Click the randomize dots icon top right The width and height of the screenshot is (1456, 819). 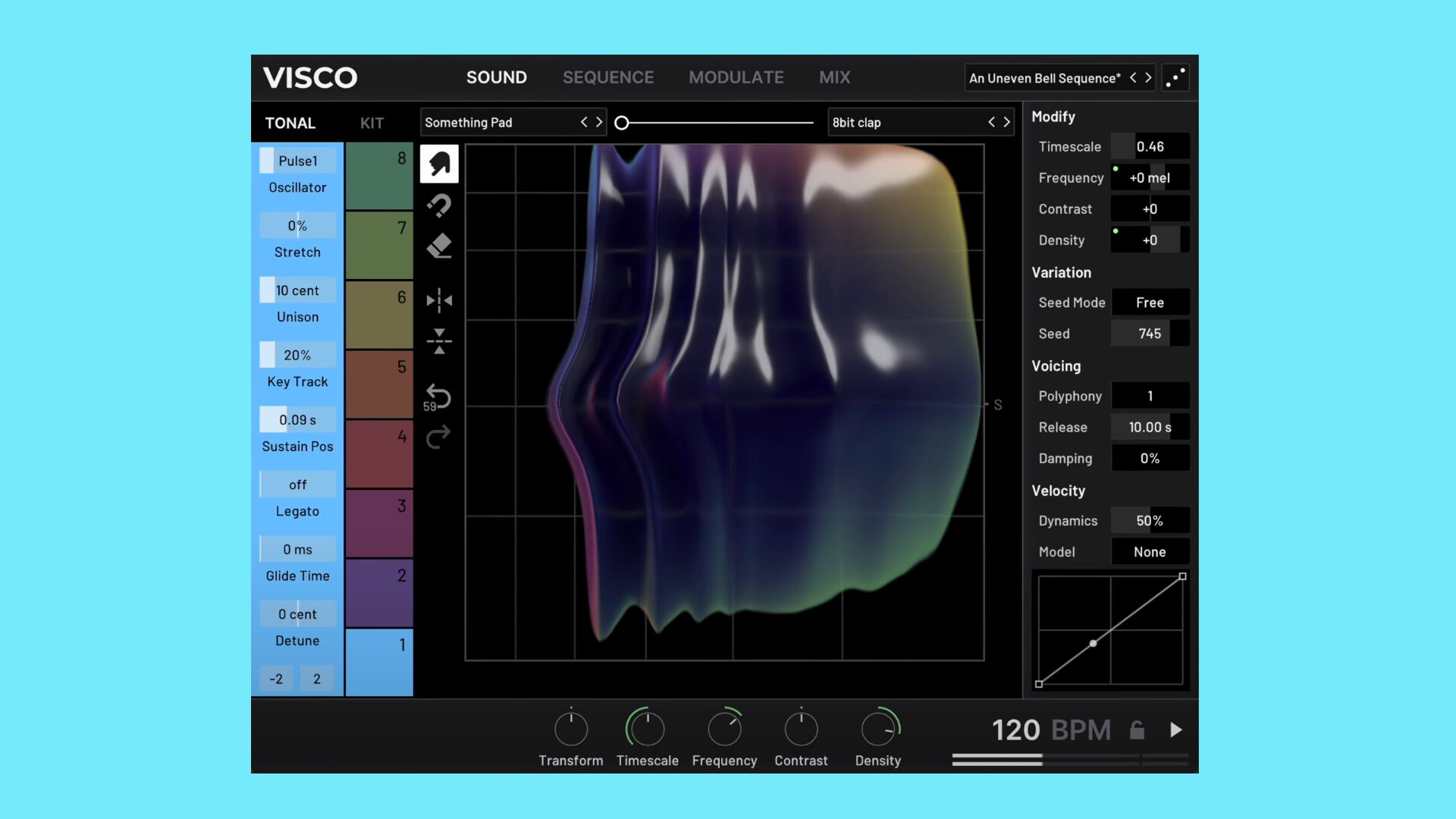click(x=1175, y=78)
